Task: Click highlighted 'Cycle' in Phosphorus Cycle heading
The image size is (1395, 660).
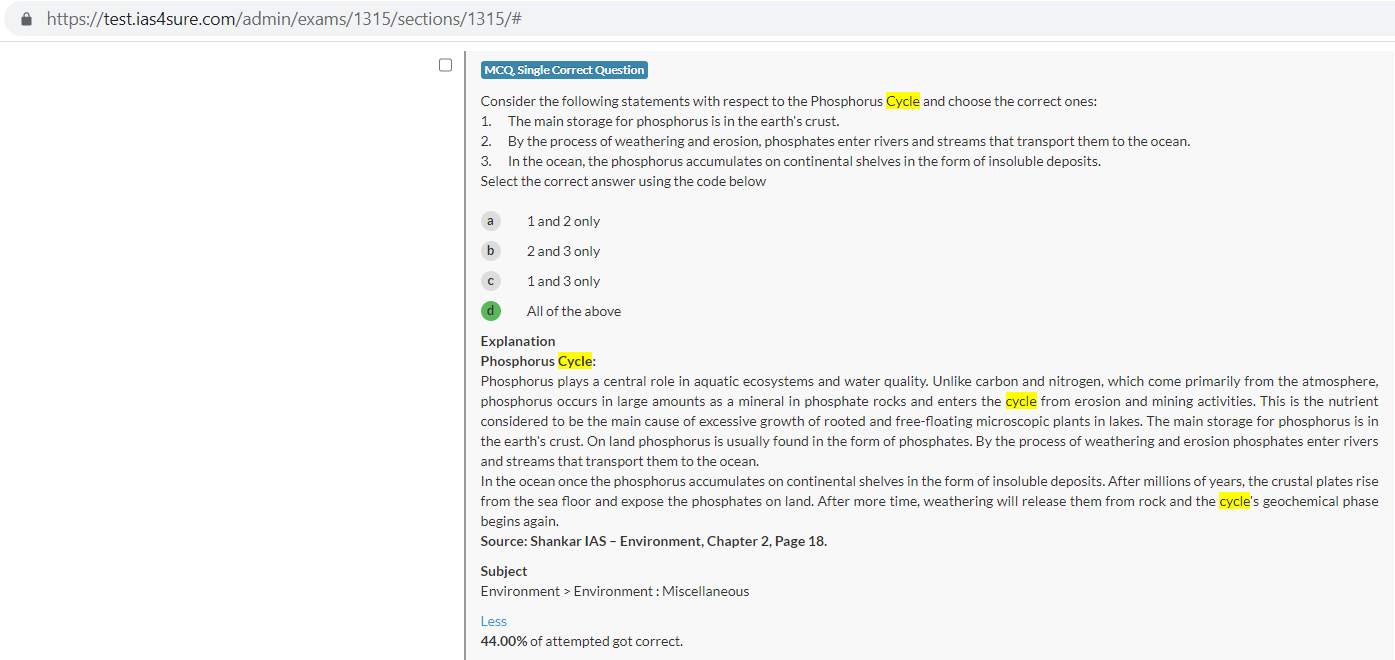Action: (x=575, y=361)
